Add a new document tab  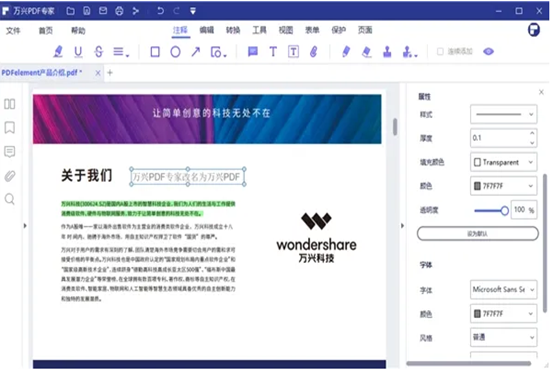[110, 73]
